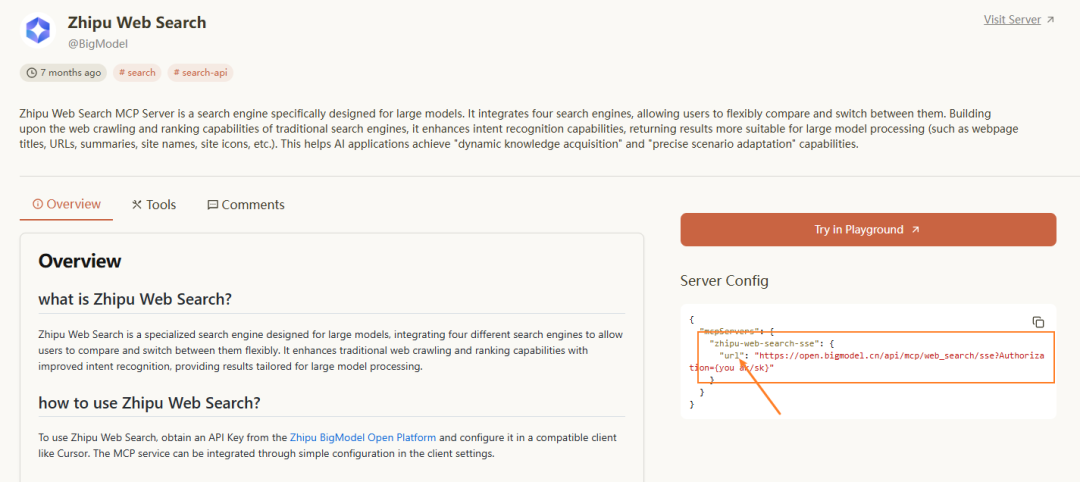Follow the Zhipu BigModel Open Platform link
Image resolution: width=1080 pixels, height=482 pixels.
[x=363, y=437]
